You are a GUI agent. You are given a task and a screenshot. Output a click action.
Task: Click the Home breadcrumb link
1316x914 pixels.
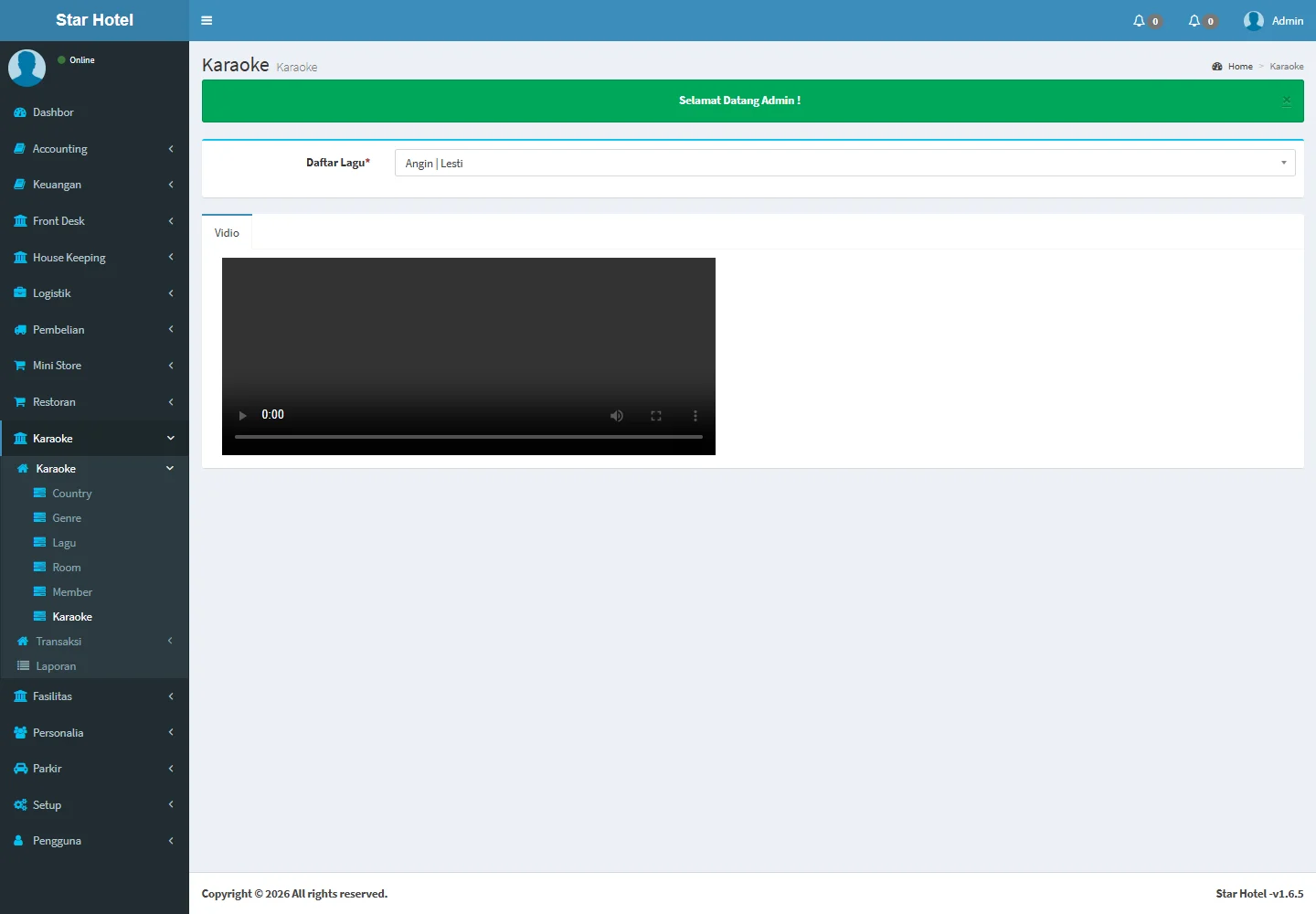pyautogui.click(x=1239, y=67)
